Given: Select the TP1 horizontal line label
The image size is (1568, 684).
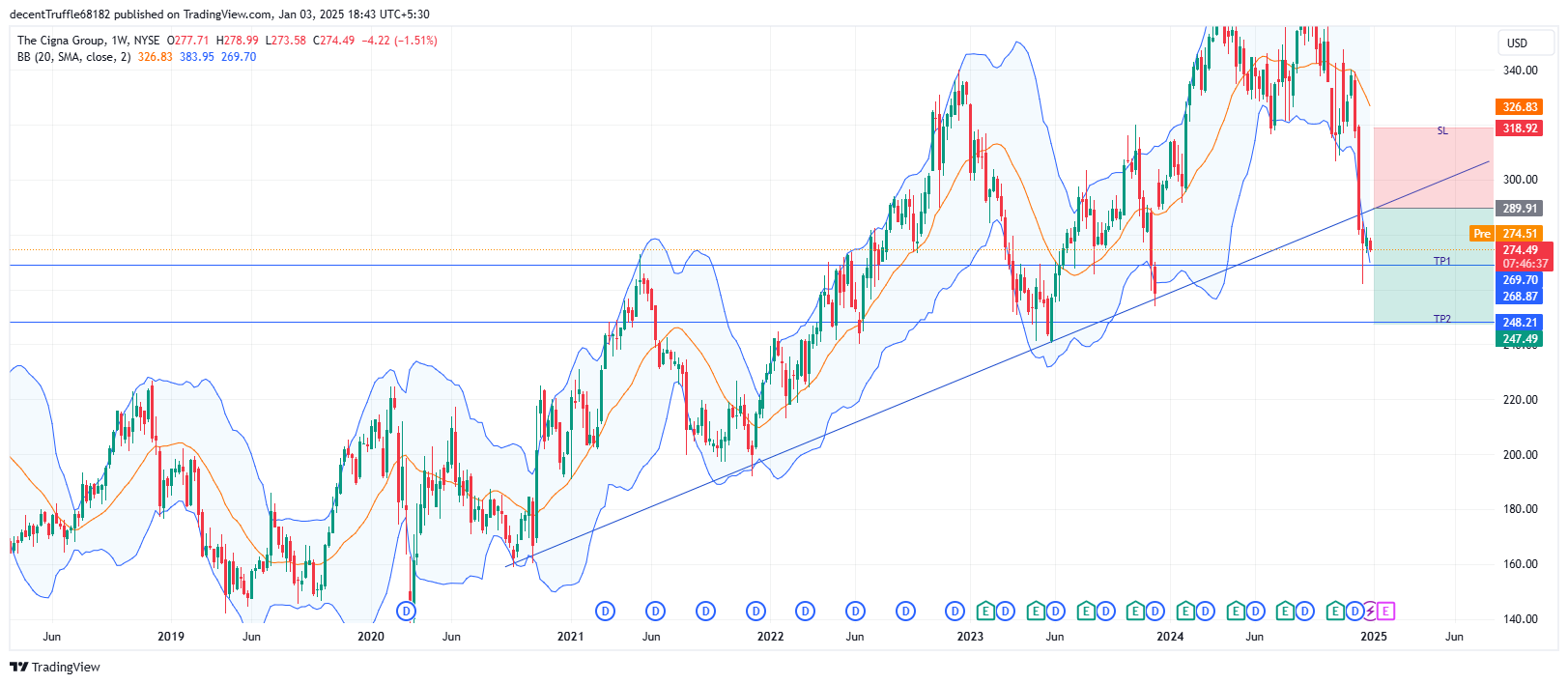Looking at the screenshot, I should (1441, 261).
